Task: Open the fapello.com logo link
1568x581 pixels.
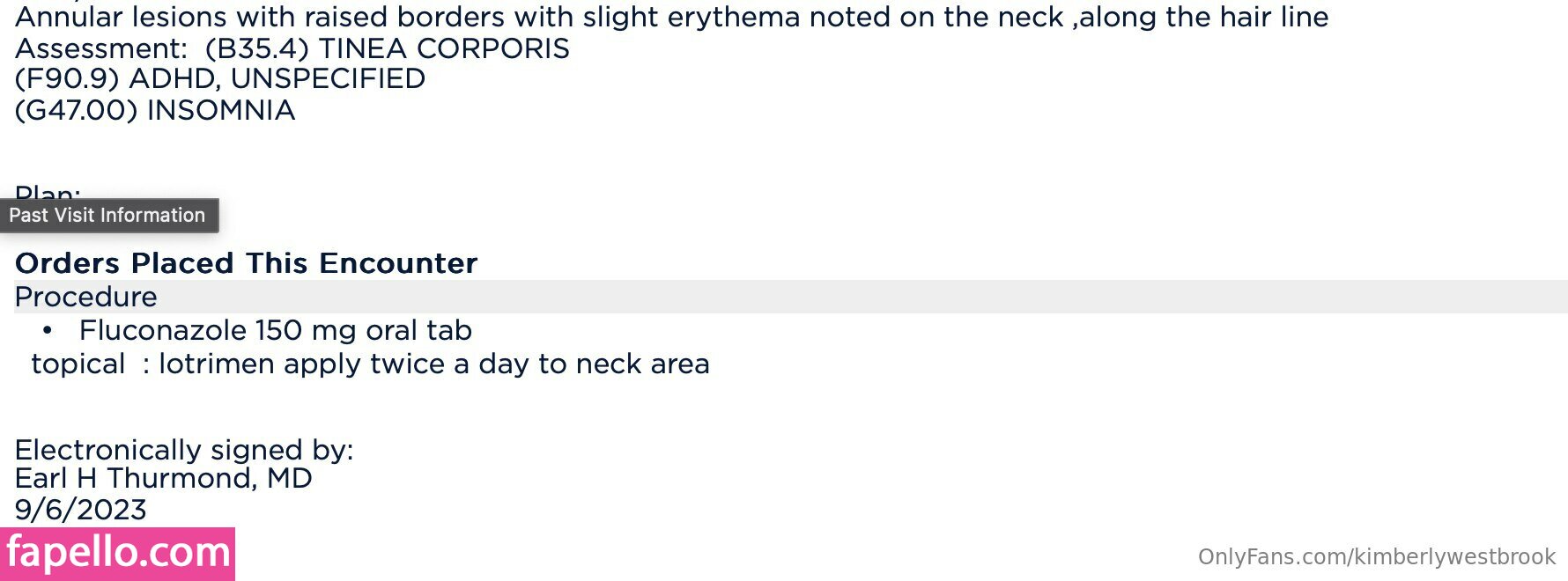Action: [x=118, y=554]
